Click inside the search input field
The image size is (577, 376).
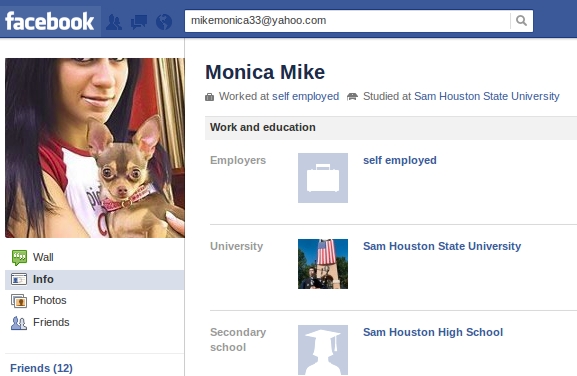347,21
